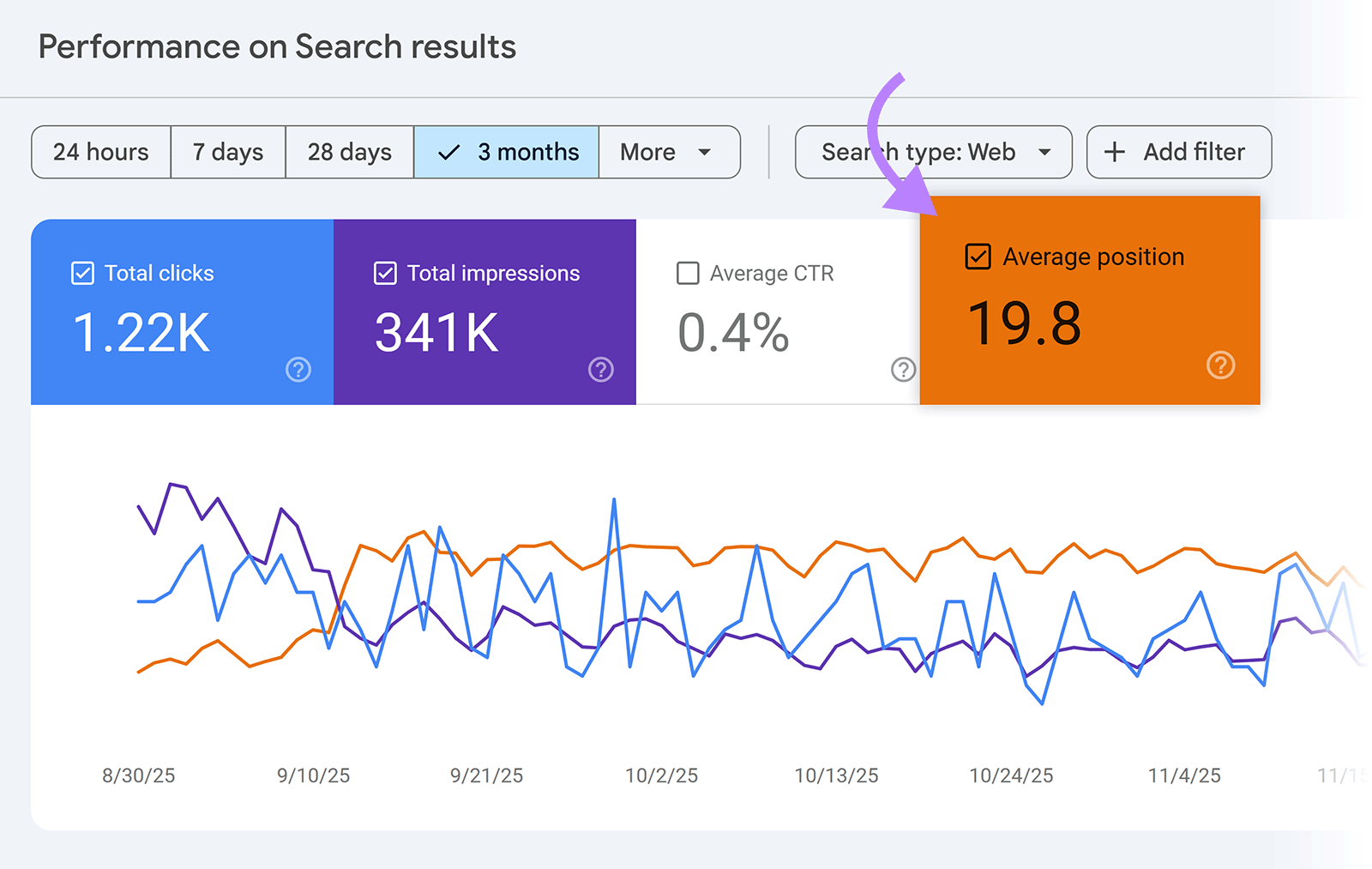Screen dimensions: 1372x869
Task: Switch to the 24 hours tab
Action: (100, 152)
